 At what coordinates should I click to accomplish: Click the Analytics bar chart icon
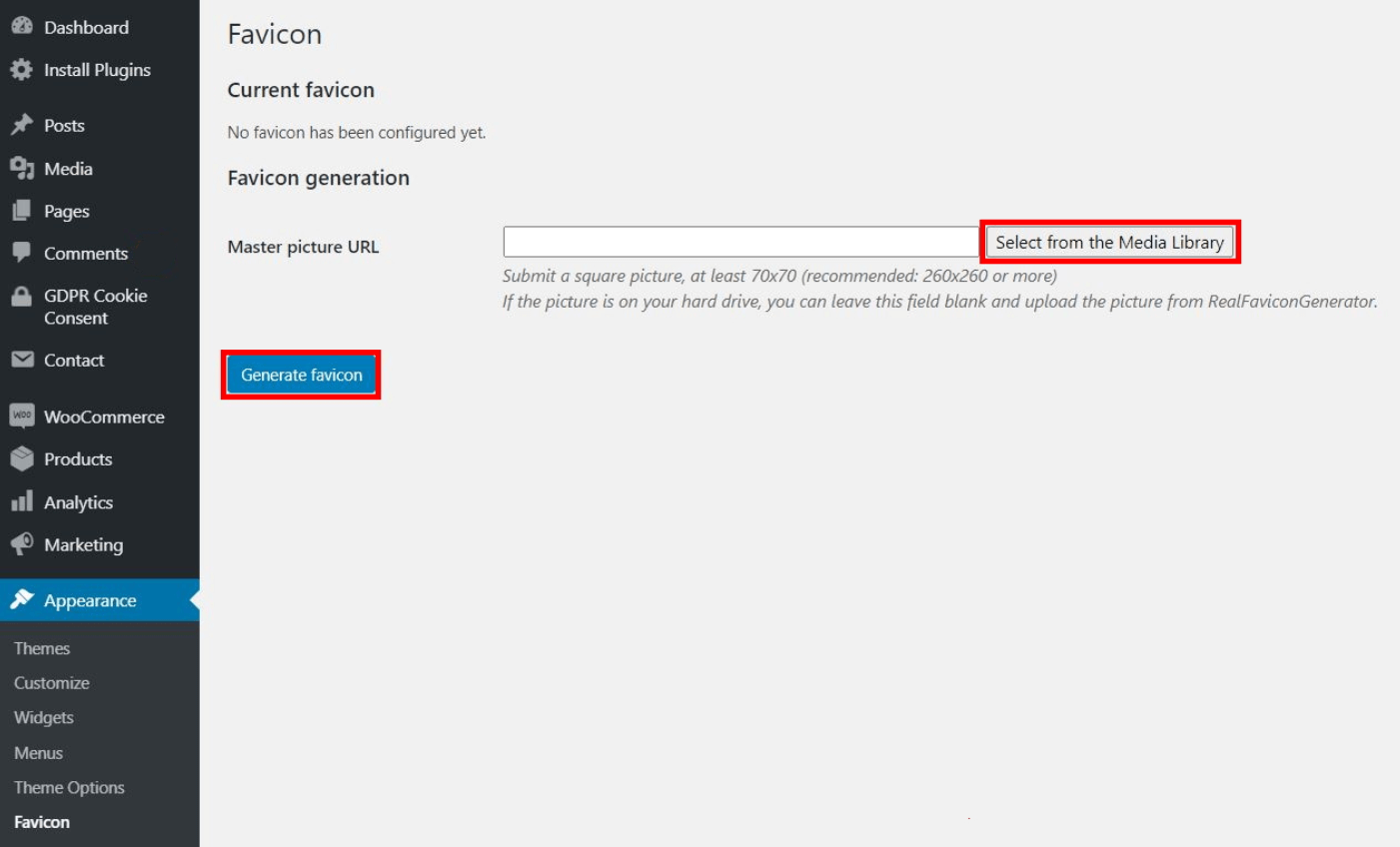22,501
